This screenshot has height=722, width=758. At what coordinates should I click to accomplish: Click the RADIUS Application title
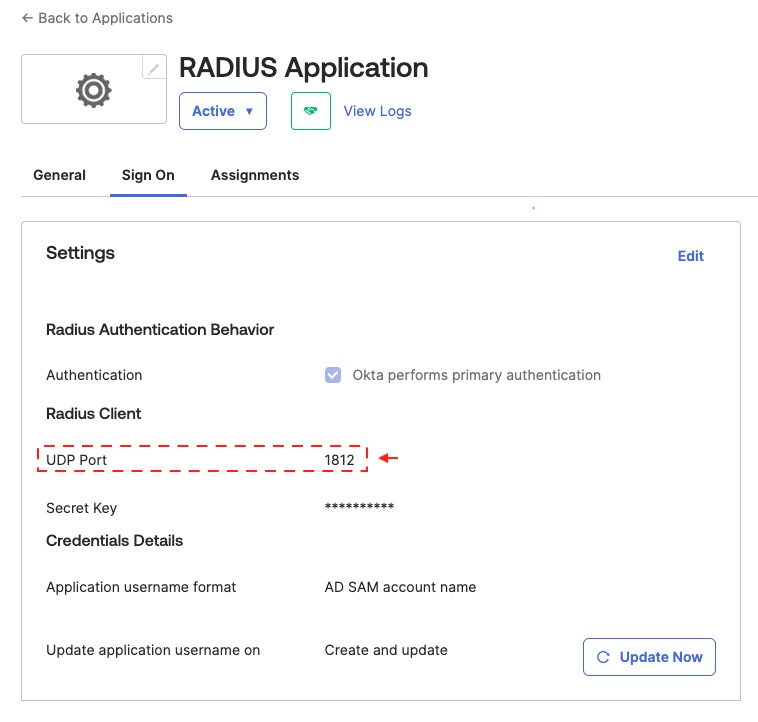[304, 68]
